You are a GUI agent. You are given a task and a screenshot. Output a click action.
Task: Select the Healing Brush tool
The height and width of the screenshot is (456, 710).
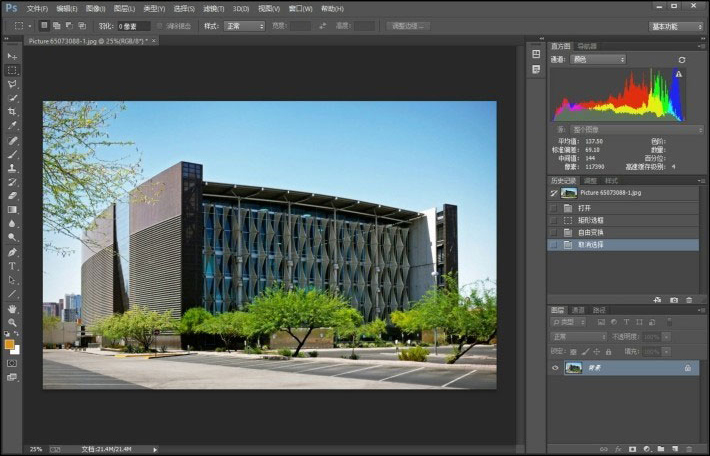tap(12, 140)
